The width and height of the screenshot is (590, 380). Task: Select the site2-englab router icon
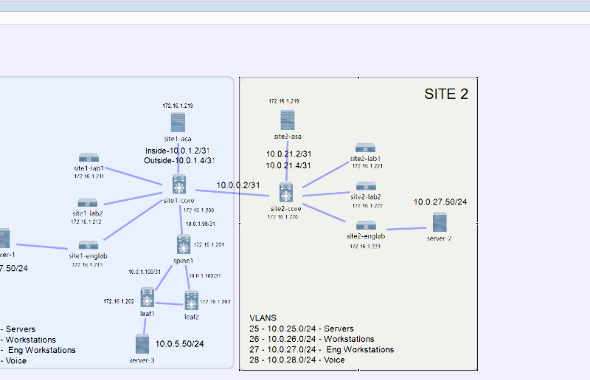(366, 226)
